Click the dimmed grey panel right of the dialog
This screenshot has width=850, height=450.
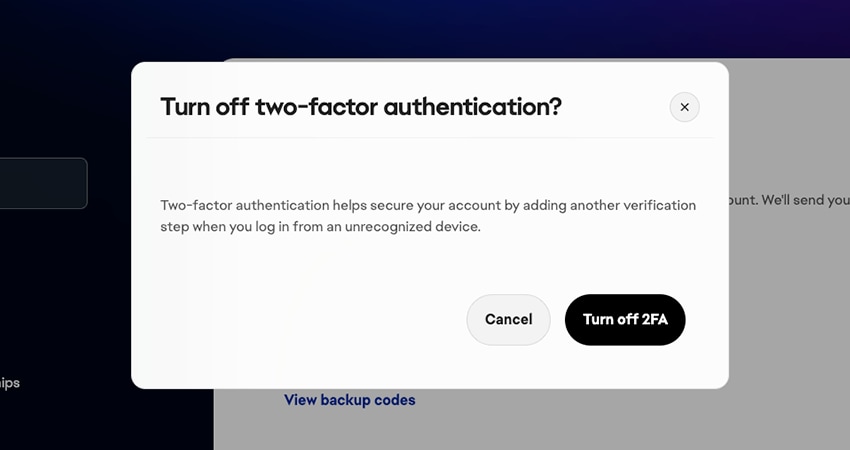point(790,300)
